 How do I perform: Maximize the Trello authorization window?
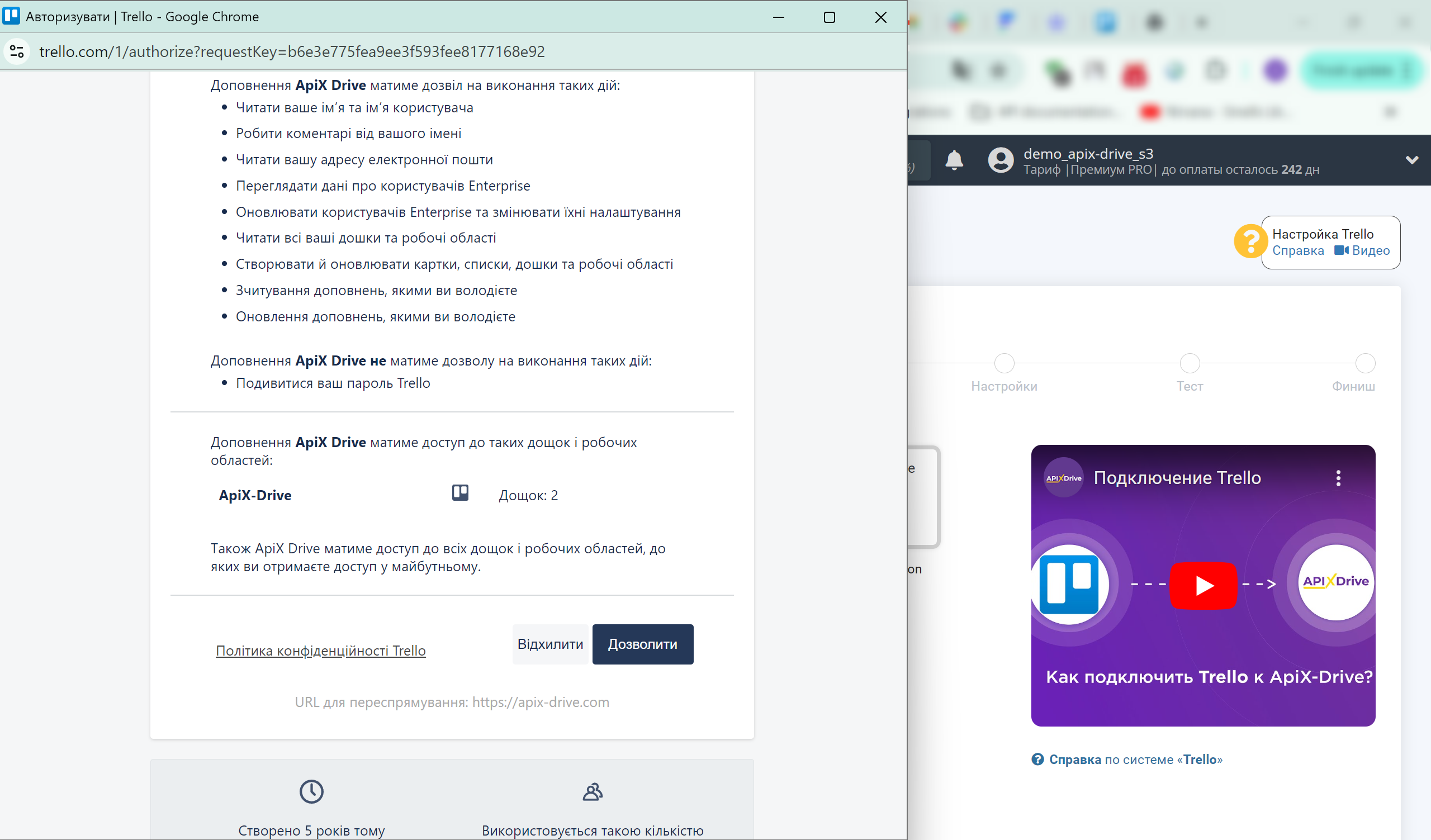click(829, 17)
